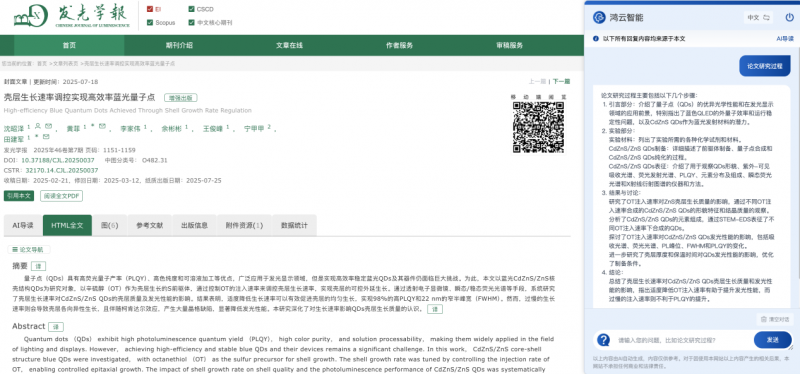The height and width of the screenshot is (374, 800).
Task: Click the email icon next to 黄菲
Action: point(103,126)
